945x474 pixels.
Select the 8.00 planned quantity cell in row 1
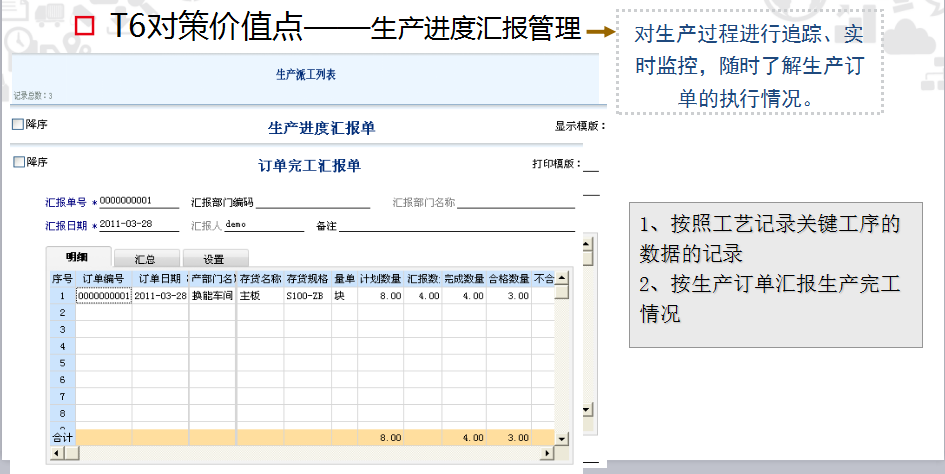point(381,295)
